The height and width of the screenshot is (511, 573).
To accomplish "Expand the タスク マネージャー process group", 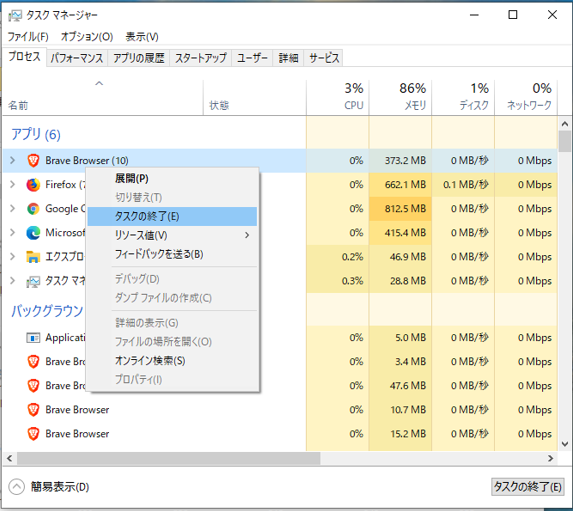I will (12, 281).
